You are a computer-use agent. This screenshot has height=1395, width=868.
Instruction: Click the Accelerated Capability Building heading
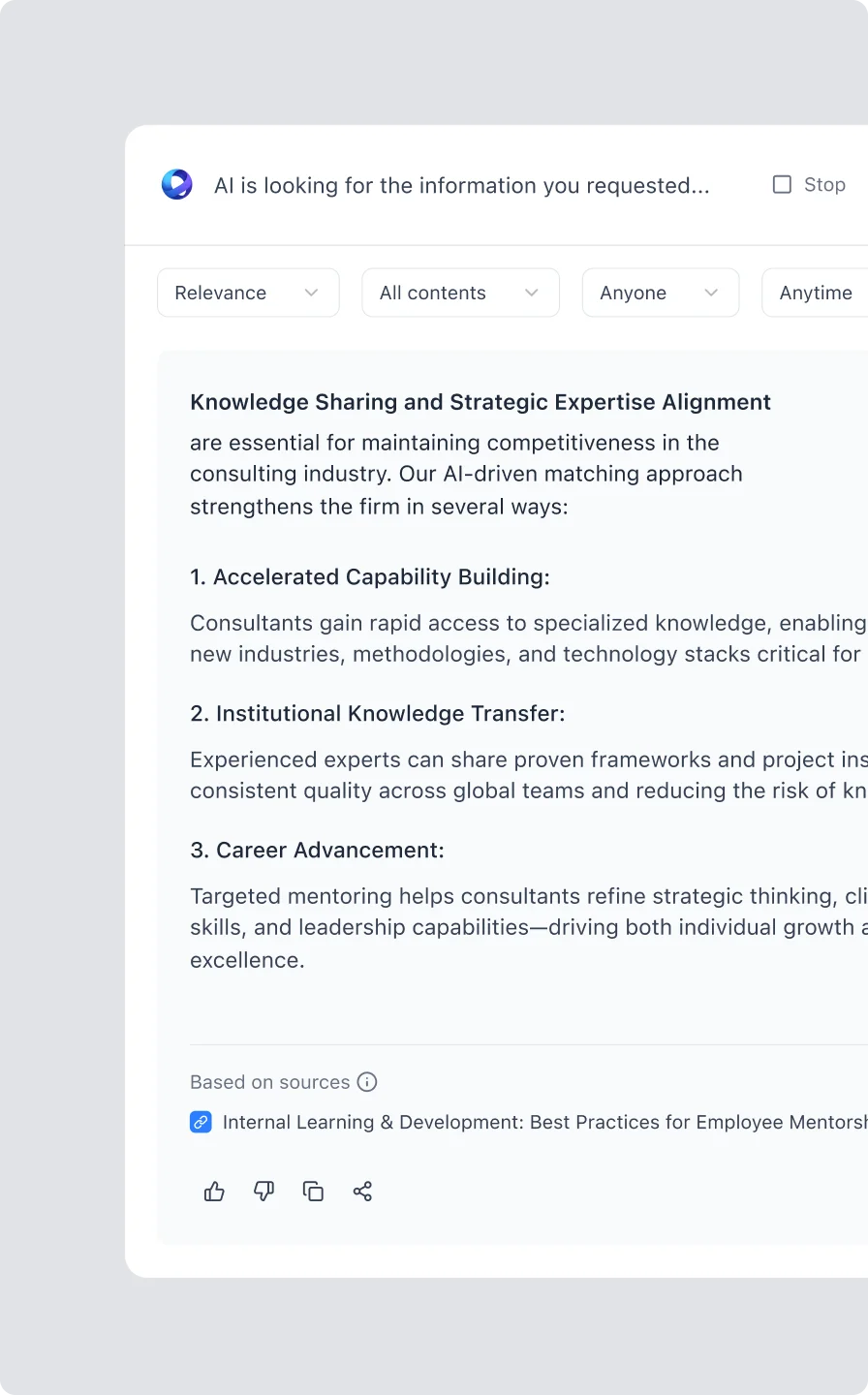pos(370,576)
